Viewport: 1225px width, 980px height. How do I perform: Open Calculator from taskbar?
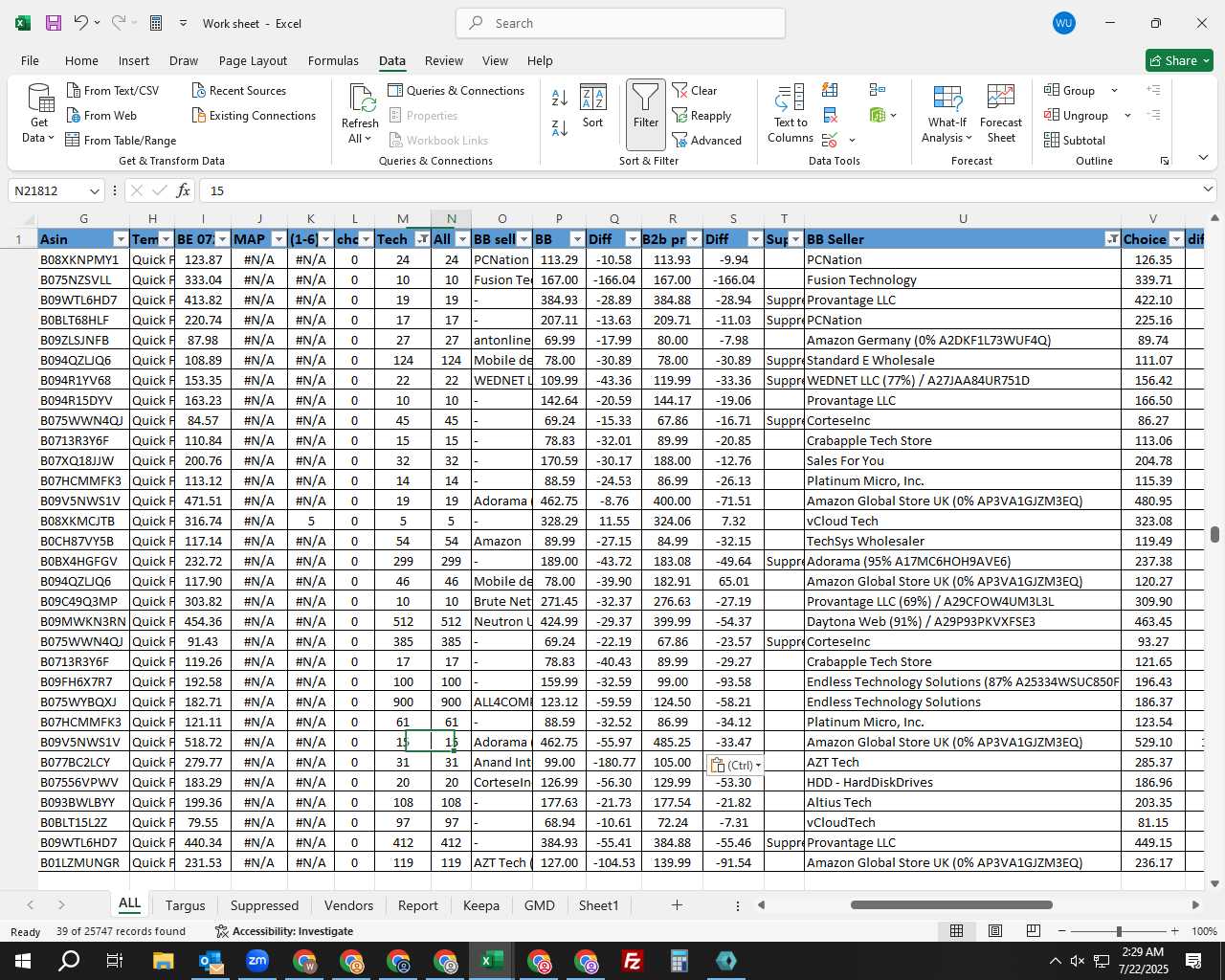679,961
